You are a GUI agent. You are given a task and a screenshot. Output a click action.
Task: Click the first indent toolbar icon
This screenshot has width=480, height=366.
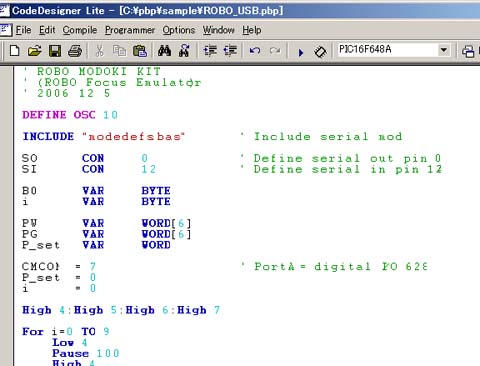tap(210, 51)
